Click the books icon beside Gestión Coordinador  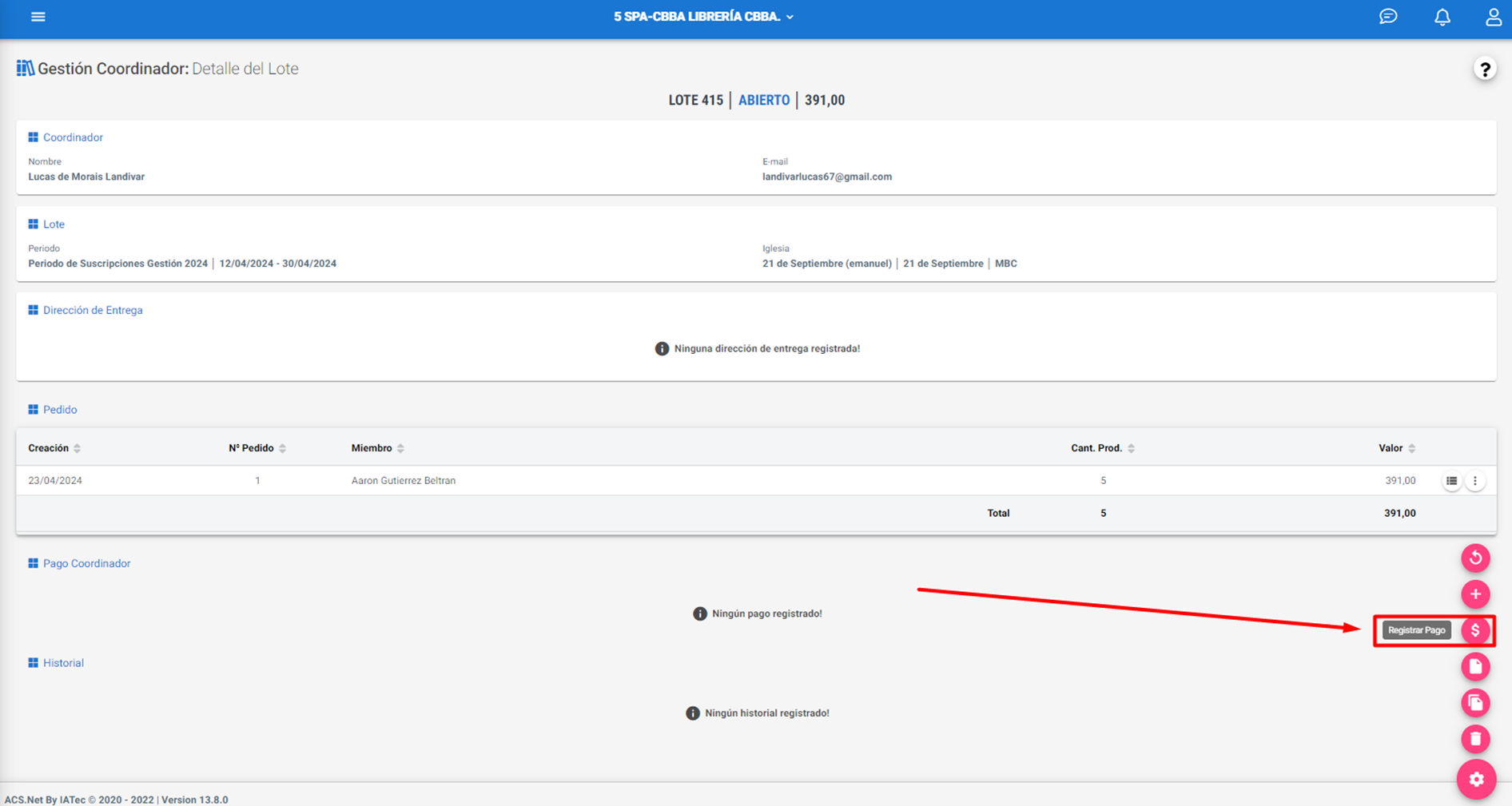click(25, 68)
